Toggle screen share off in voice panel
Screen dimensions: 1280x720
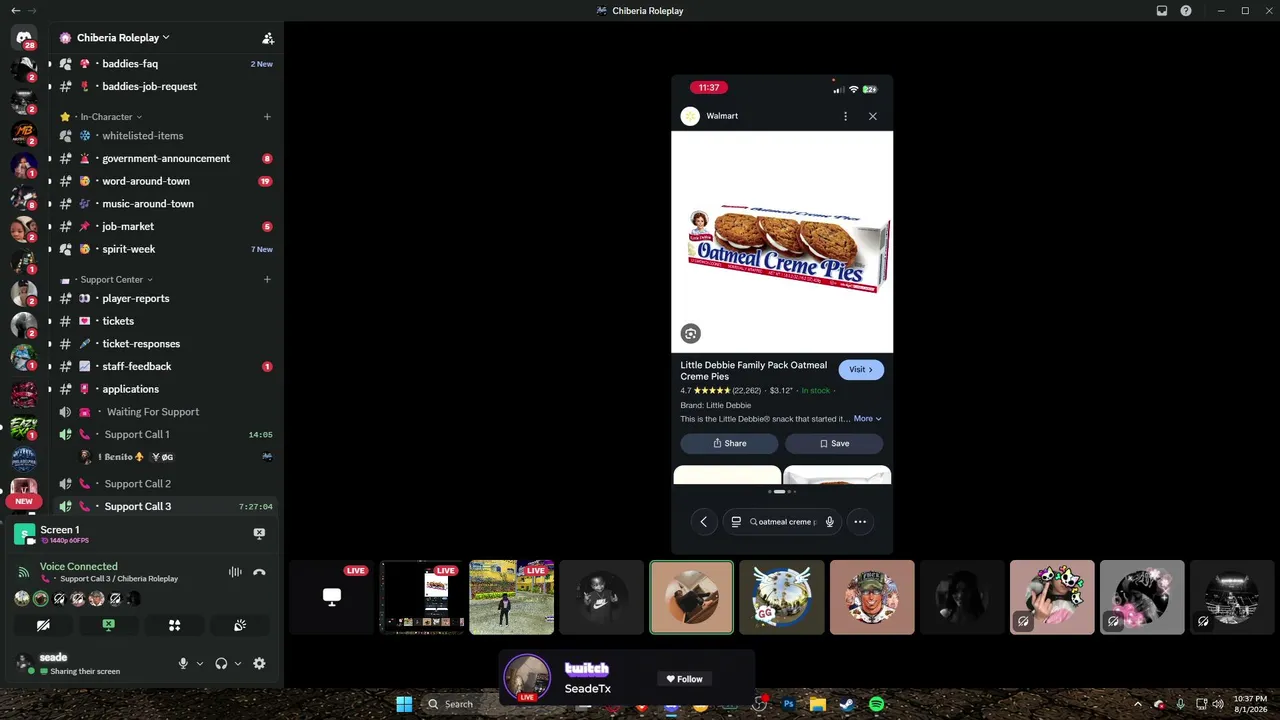tap(108, 625)
